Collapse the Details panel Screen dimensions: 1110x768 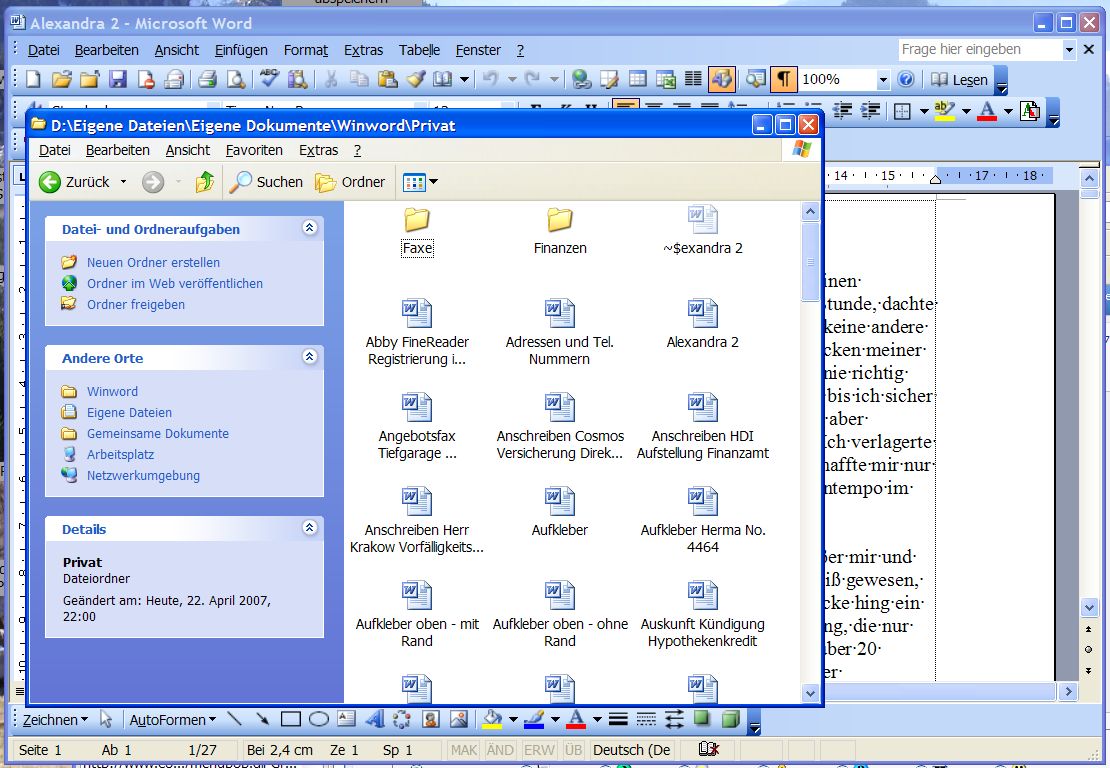click(309, 527)
